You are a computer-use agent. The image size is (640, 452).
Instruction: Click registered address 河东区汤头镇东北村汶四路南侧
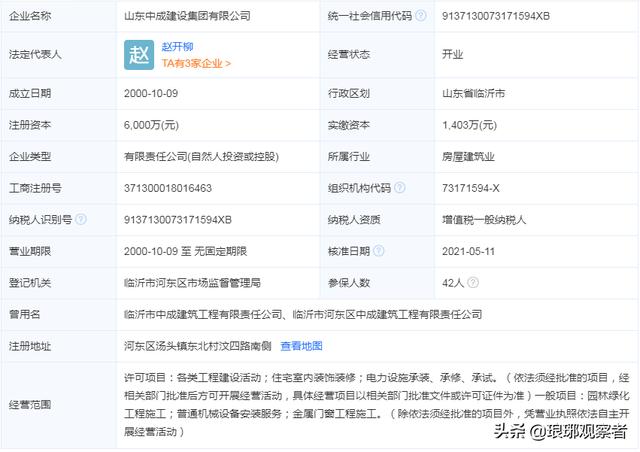pyautogui.click(x=196, y=346)
